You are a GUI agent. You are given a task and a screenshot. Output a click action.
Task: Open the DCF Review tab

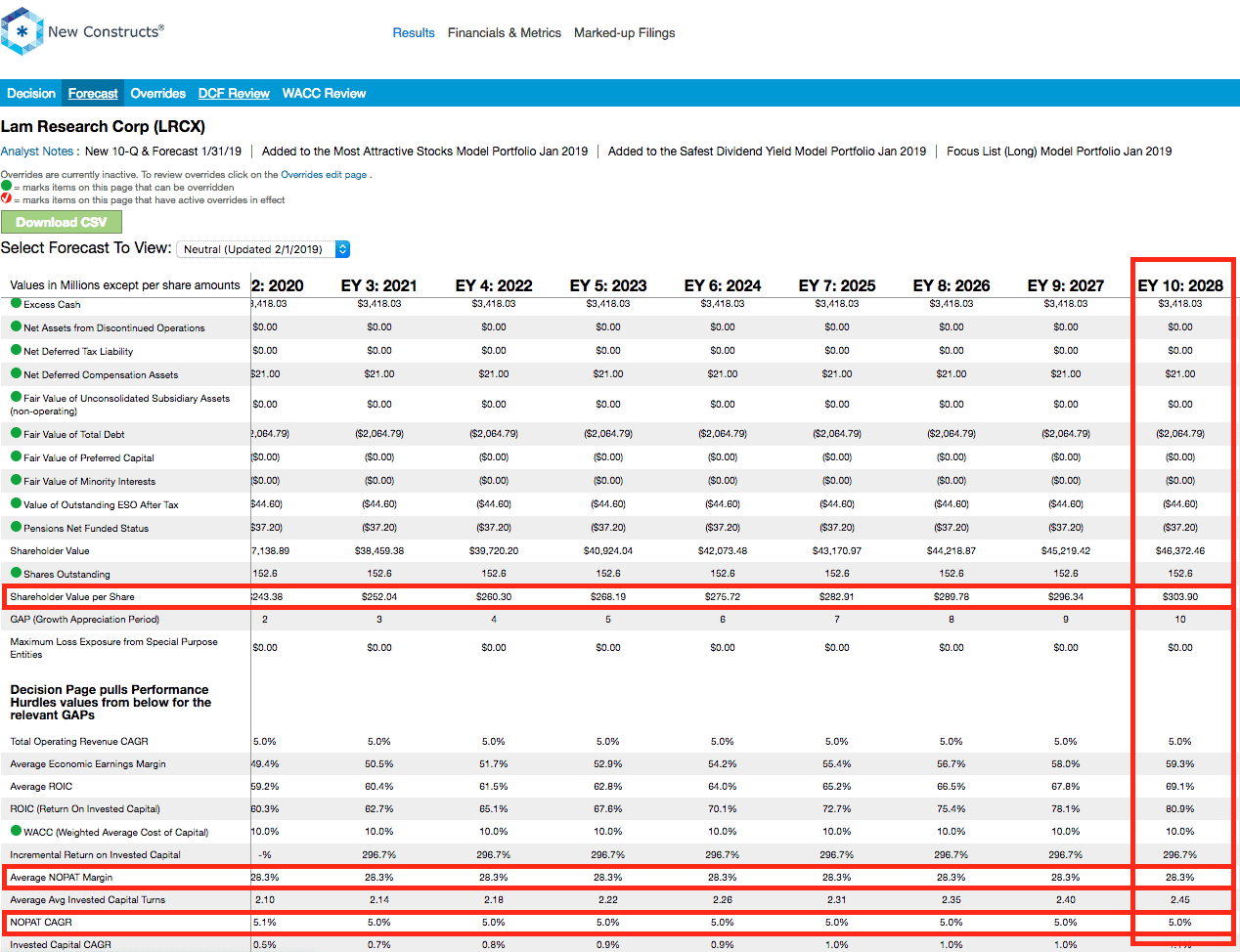coord(234,93)
